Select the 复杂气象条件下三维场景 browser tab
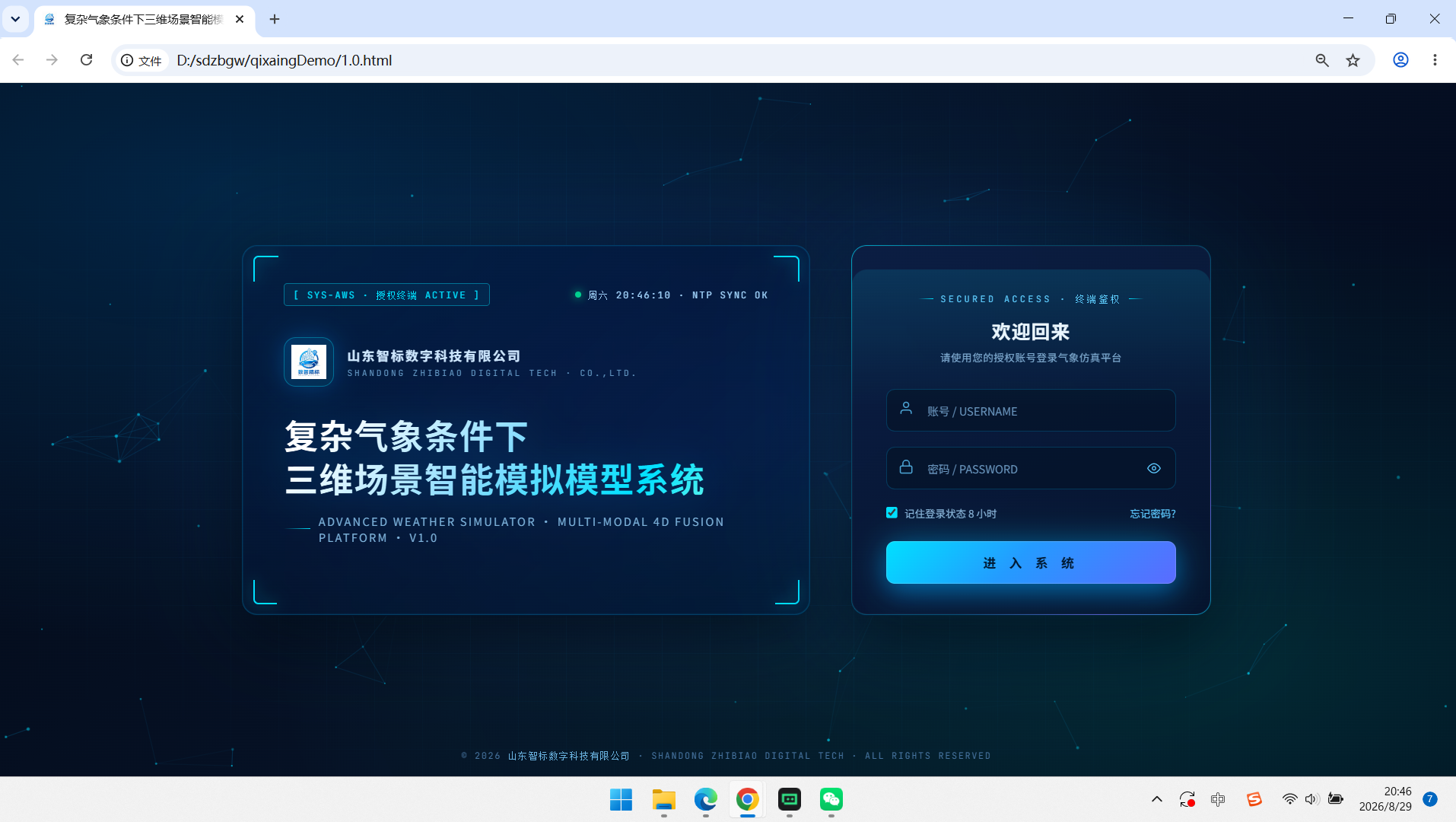Viewport: 1456px width, 822px height. tap(145, 20)
